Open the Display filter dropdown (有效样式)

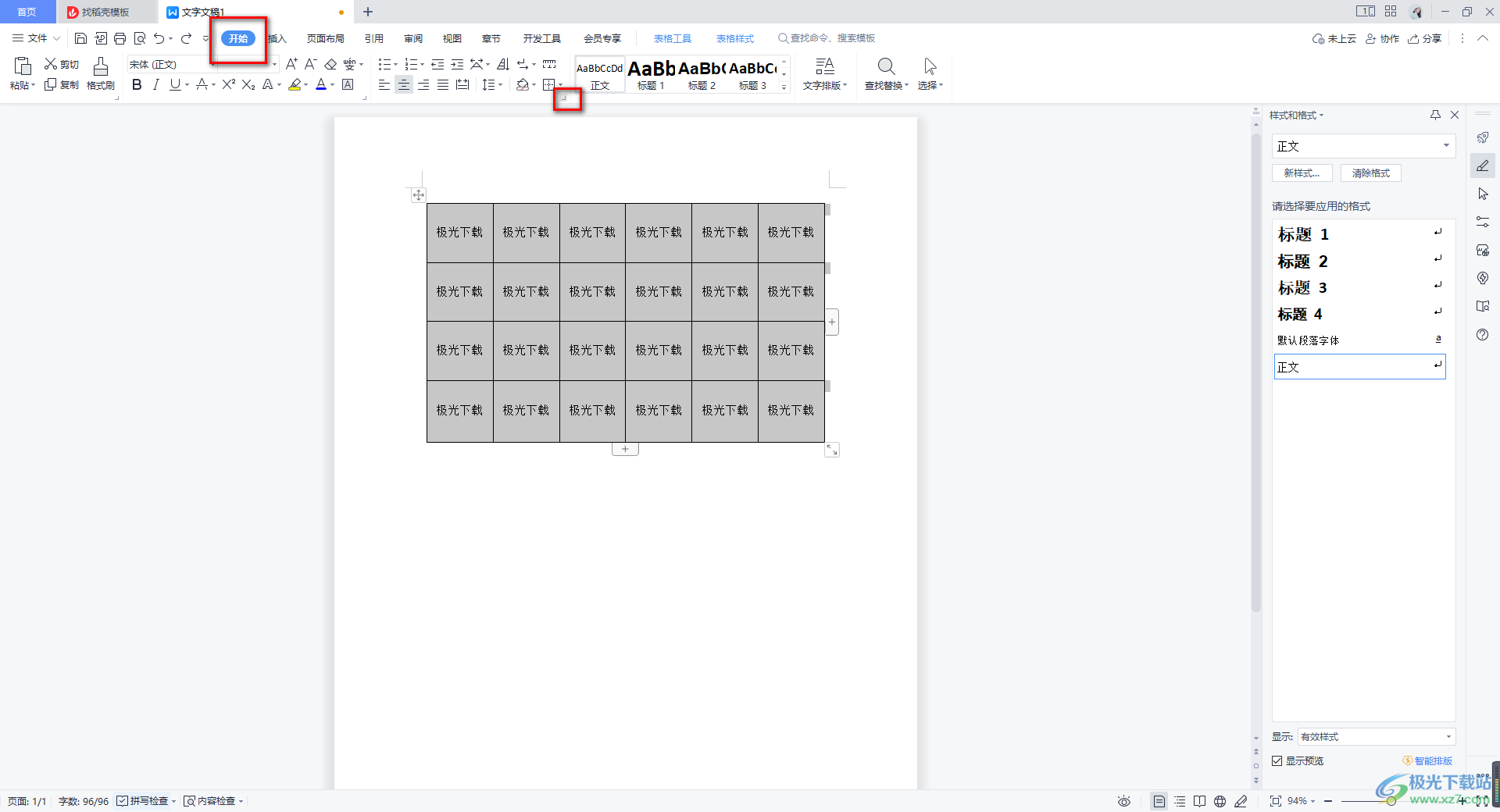pos(1377,736)
